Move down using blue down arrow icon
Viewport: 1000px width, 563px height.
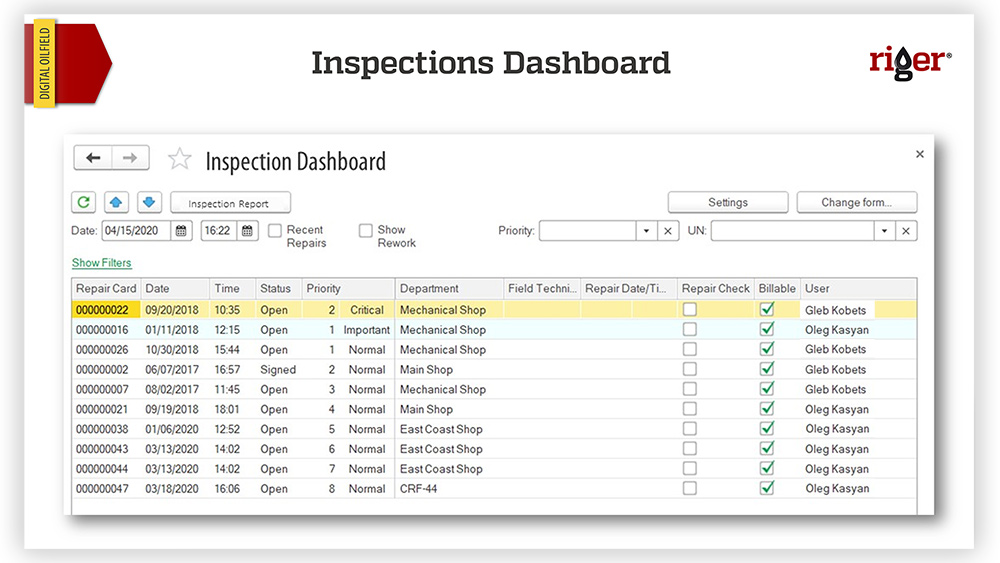pyautogui.click(x=149, y=202)
